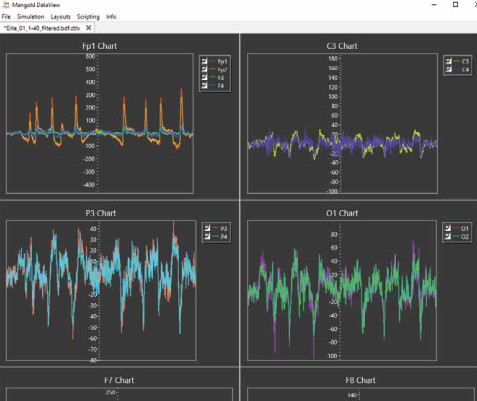The height and width of the screenshot is (401, 477).
Task: Maximize the Mangold DataView window
Action: pyautogui.click(x=455, y=5)
